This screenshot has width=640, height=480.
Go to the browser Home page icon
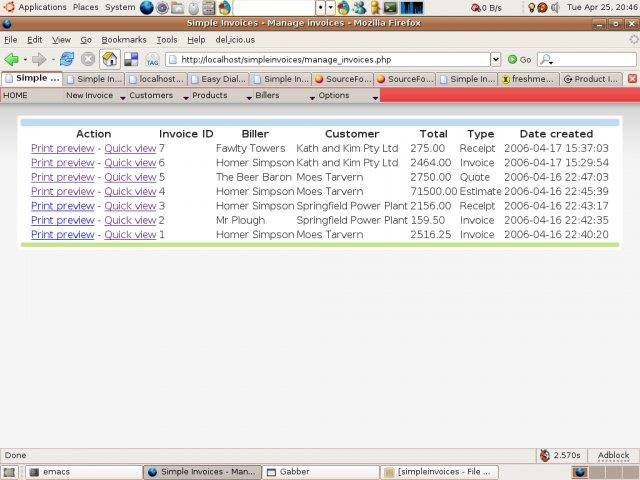pos(109,59)
